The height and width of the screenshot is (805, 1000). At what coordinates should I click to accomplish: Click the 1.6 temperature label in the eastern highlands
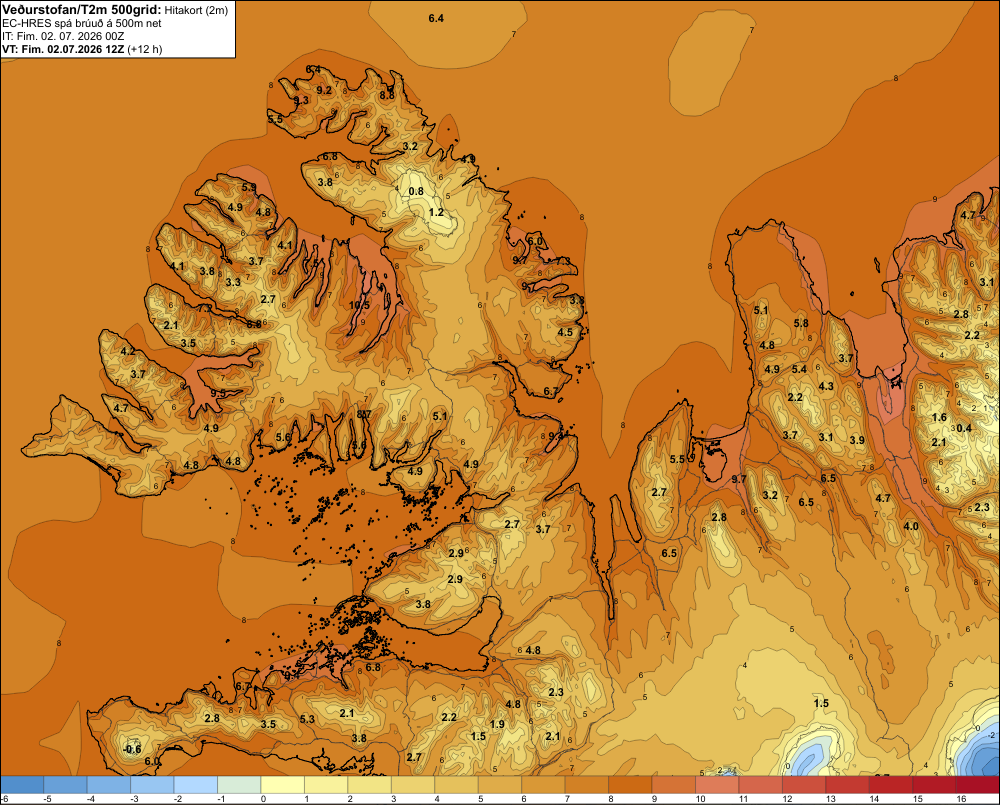click(939, 418)
